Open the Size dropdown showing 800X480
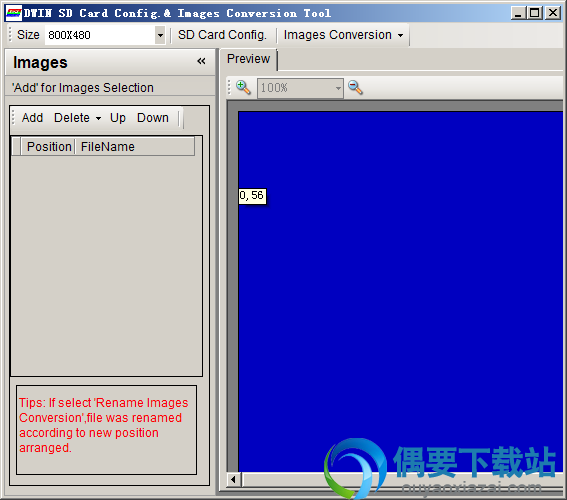The width and height of the screenshot is (567, 500). (160, 35)
